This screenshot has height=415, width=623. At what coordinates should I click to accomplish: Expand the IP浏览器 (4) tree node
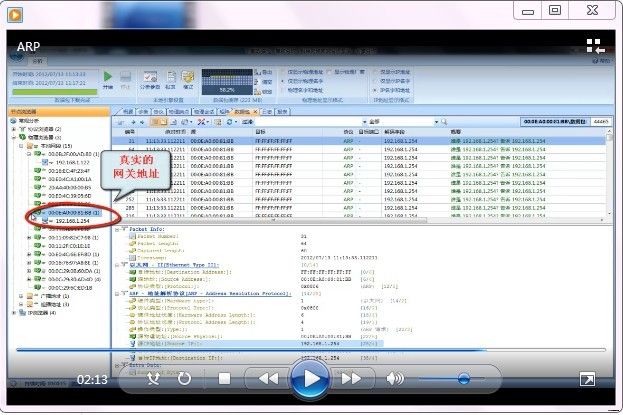[x=14, y=313]
